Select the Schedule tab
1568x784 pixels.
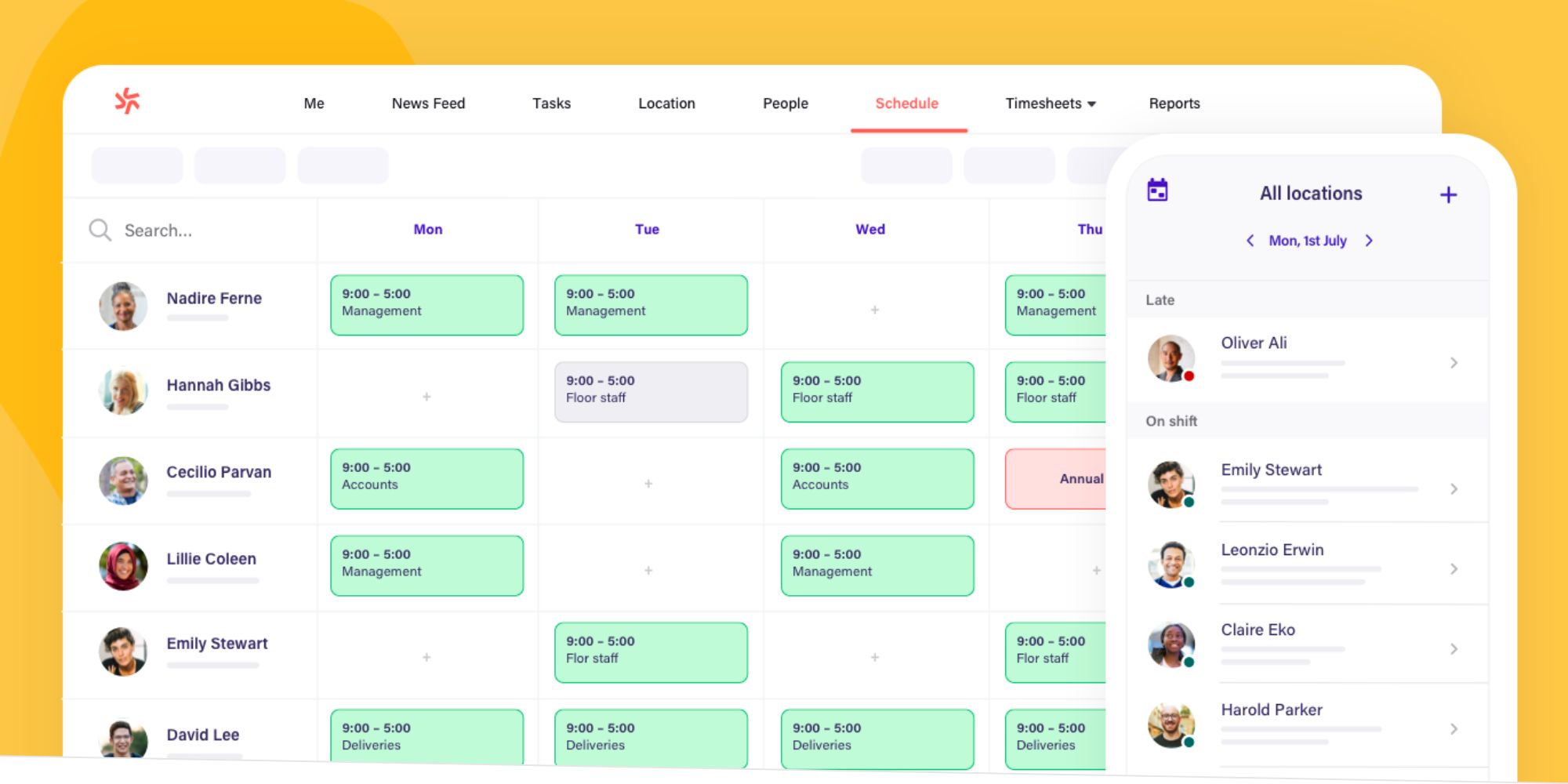pos(906,103)
